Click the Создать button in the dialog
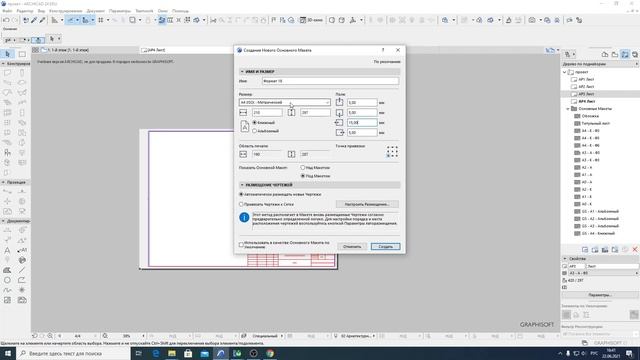Screen dimensions: 640x360 [385, 247]
